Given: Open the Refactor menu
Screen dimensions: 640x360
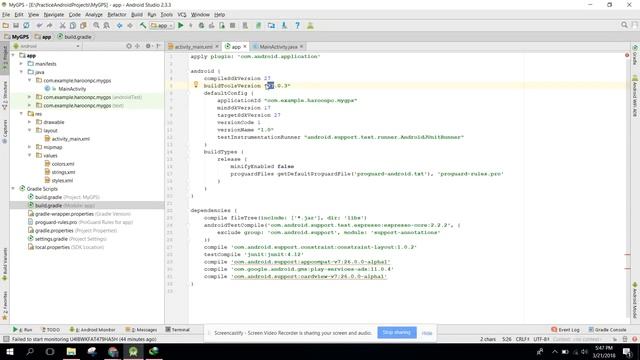Looking at the screenshot, I should point(117,14).
